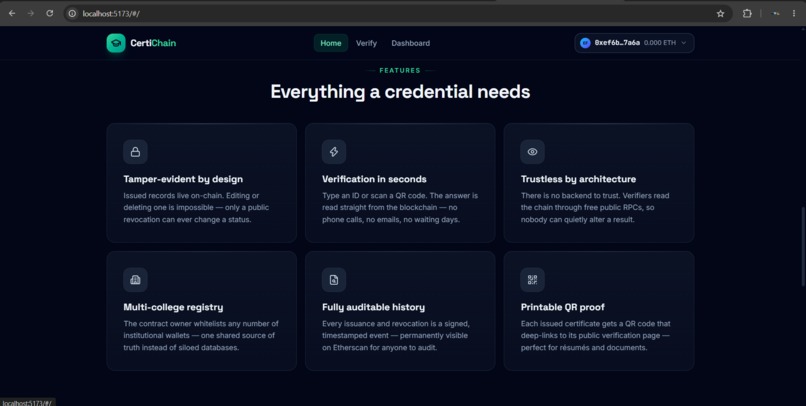
Task: Click the 0.000 ETH balance text
Action: pyautogui.click(x=660, y=43)
